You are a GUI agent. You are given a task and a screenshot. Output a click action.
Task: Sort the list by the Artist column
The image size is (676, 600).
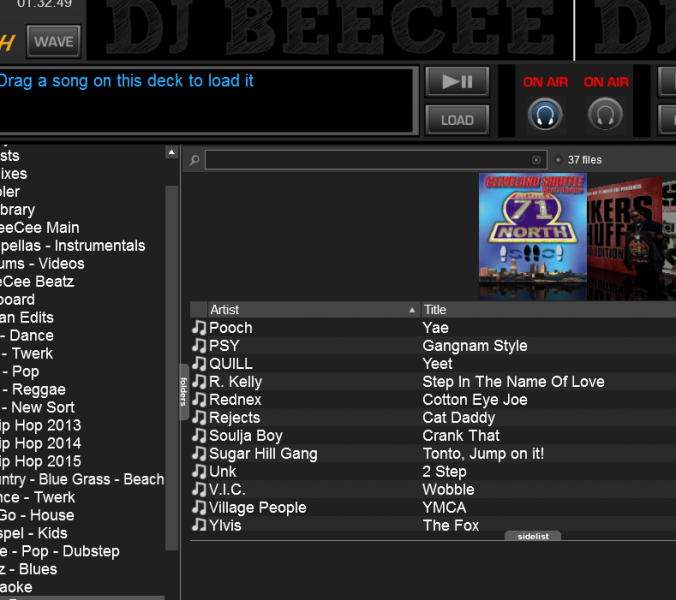pyautogui.click(x=312, y=309)
